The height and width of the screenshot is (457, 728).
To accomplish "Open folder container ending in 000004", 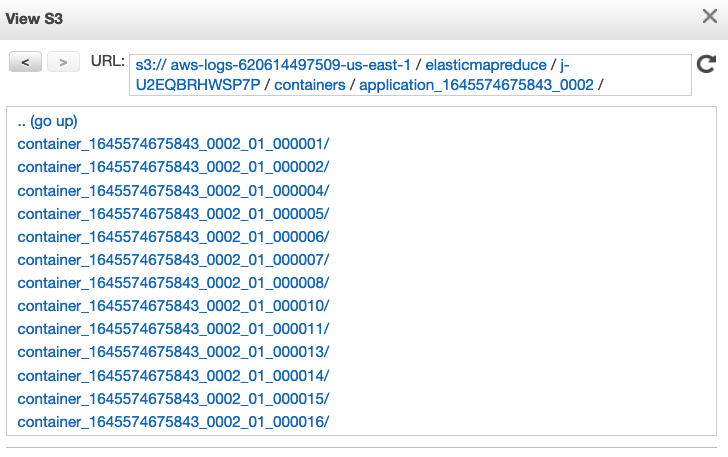I will [173, 191].
